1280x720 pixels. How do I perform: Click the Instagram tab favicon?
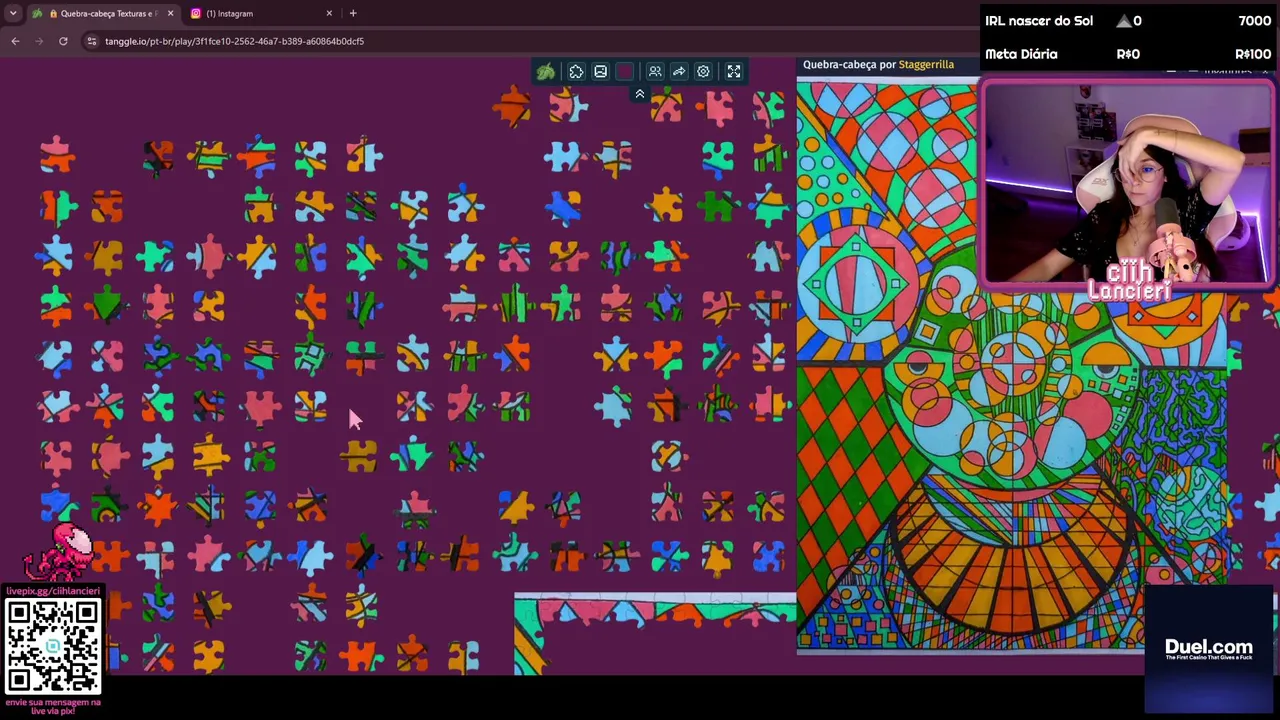(196, 13)
